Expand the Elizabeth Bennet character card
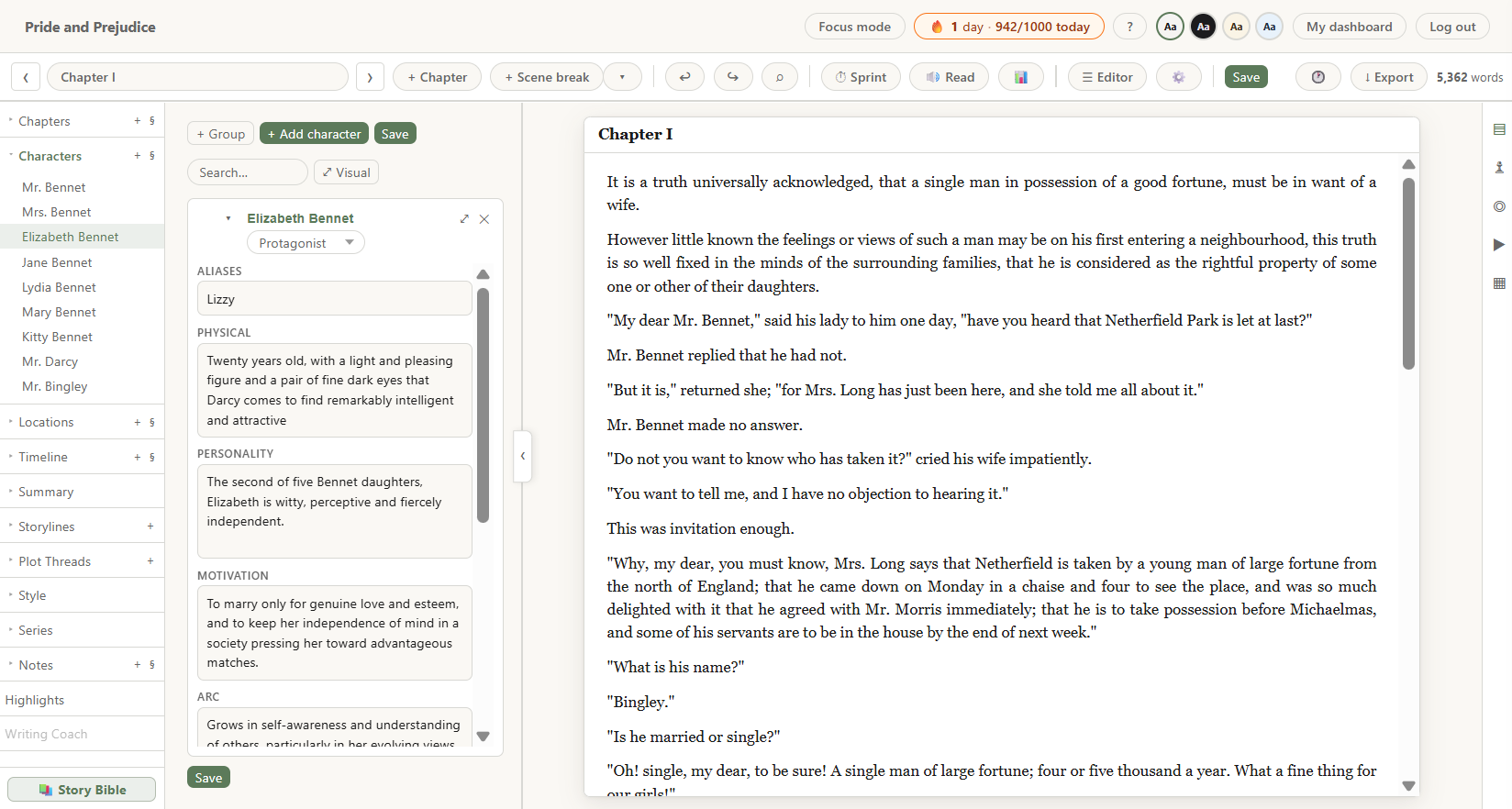This screenshot has width=1512, height=809. click(464, 218)
